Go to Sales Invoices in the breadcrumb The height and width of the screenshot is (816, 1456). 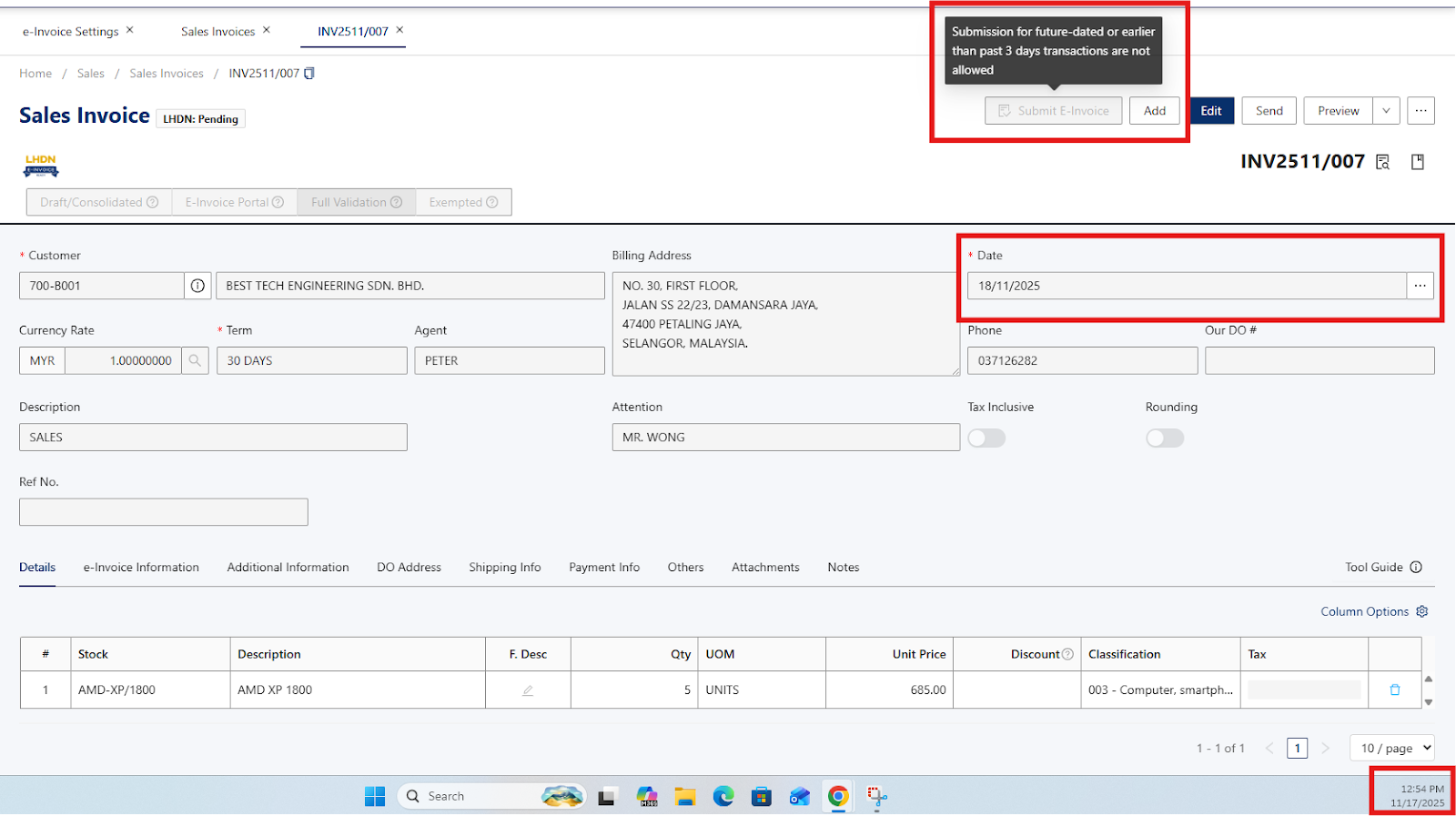click(x=167, y=74)
